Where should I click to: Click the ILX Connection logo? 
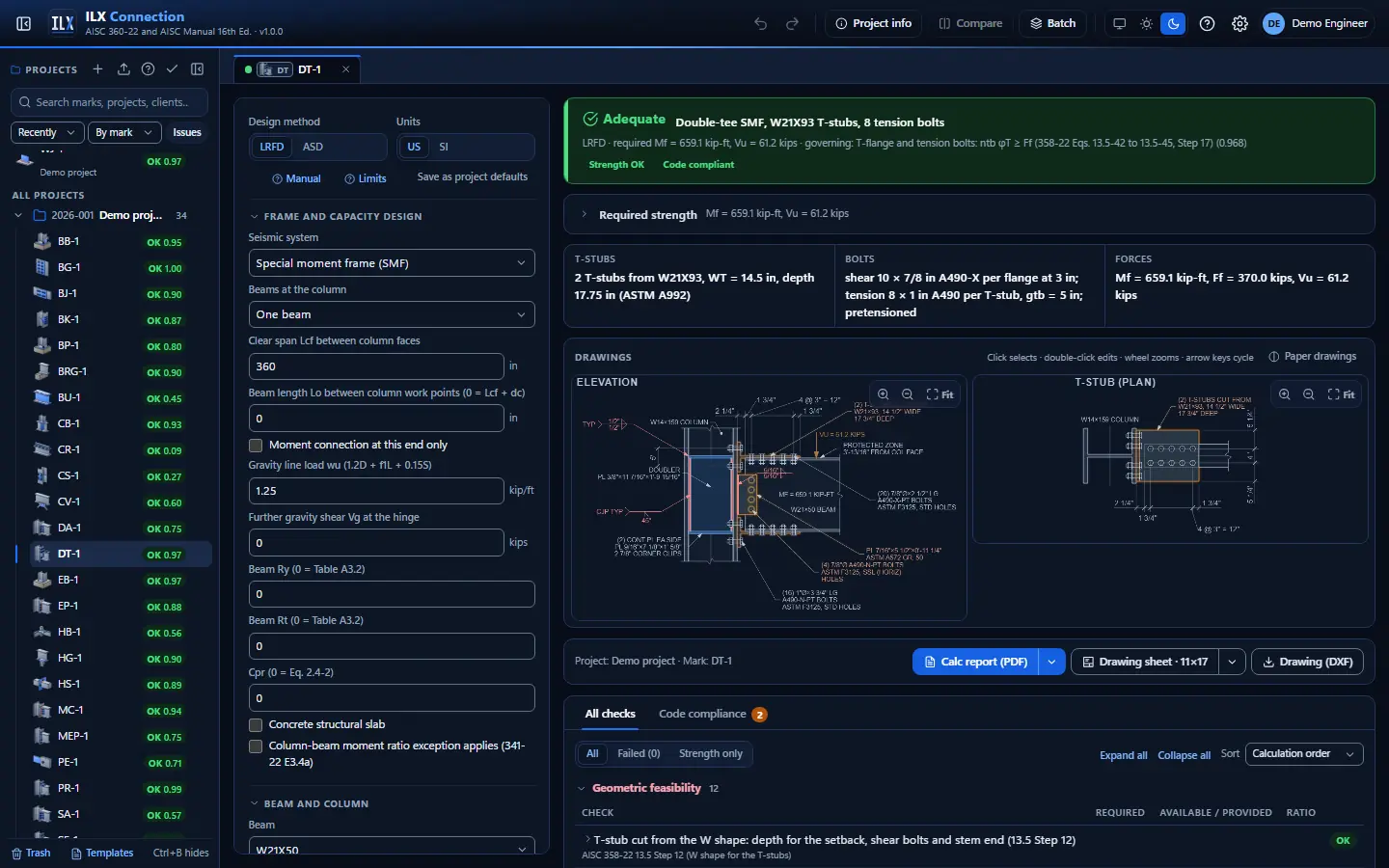click(x=63, y=23)
